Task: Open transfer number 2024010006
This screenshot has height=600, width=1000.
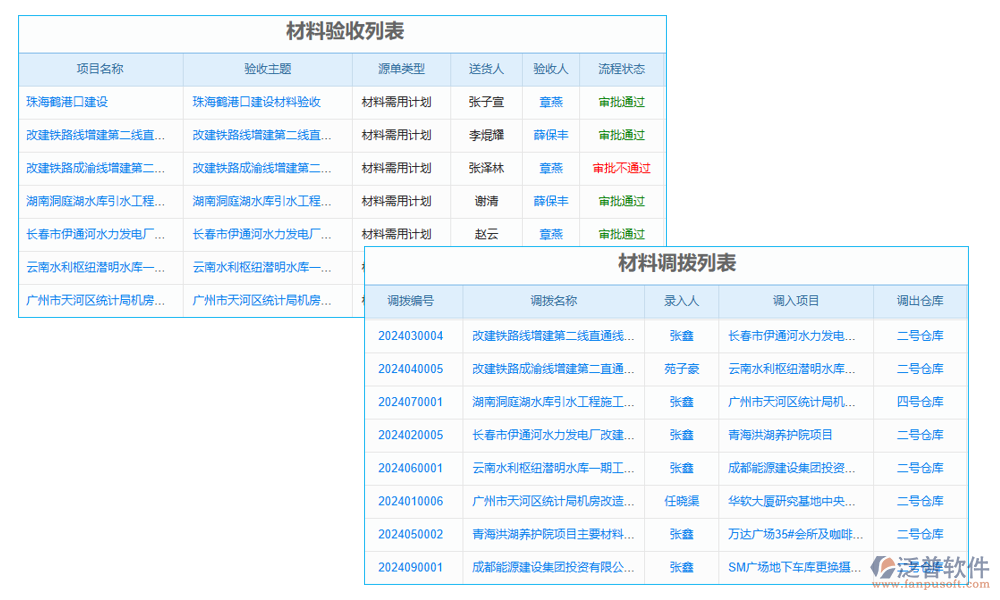Action: (414, 501)
